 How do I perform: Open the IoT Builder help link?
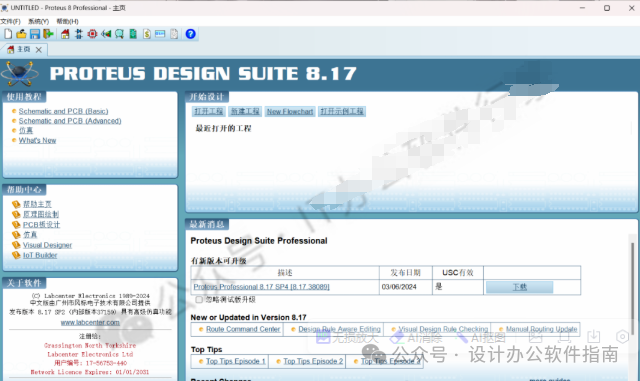point(40,255)
